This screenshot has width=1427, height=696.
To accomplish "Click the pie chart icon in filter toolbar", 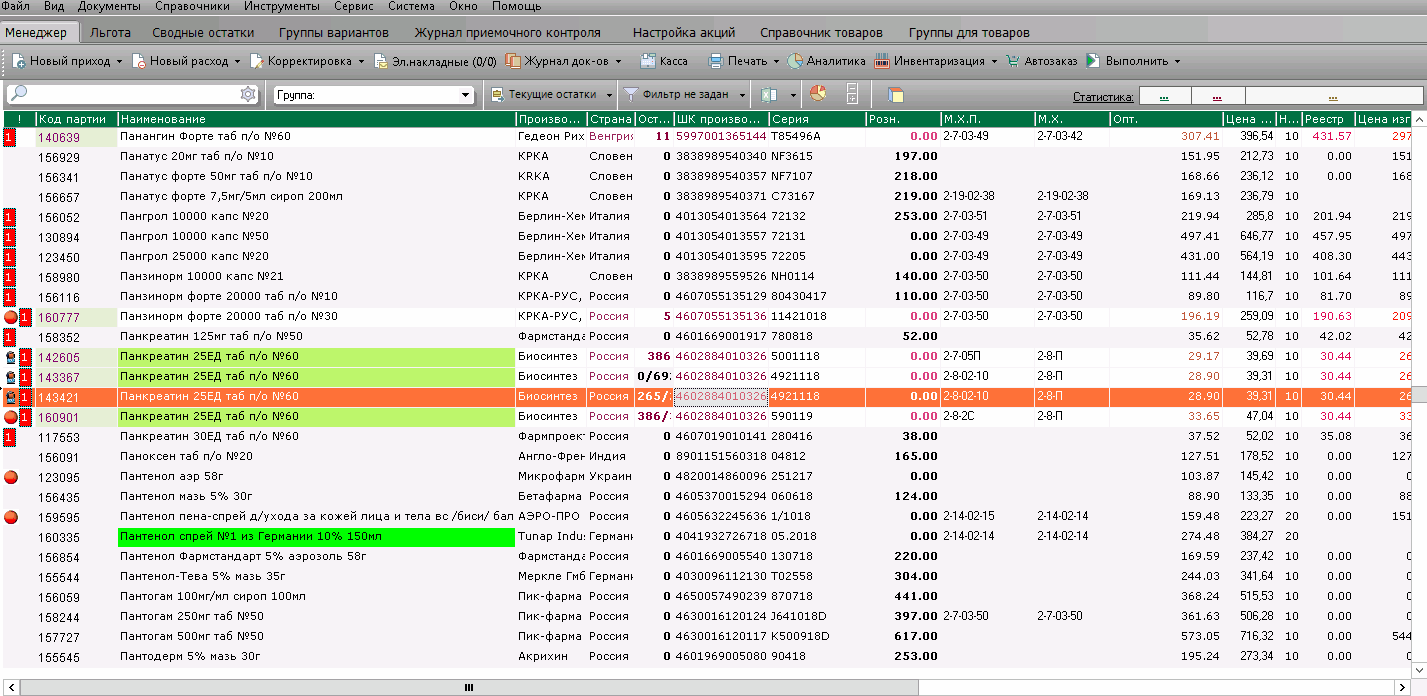I will (x=818, y=94).
